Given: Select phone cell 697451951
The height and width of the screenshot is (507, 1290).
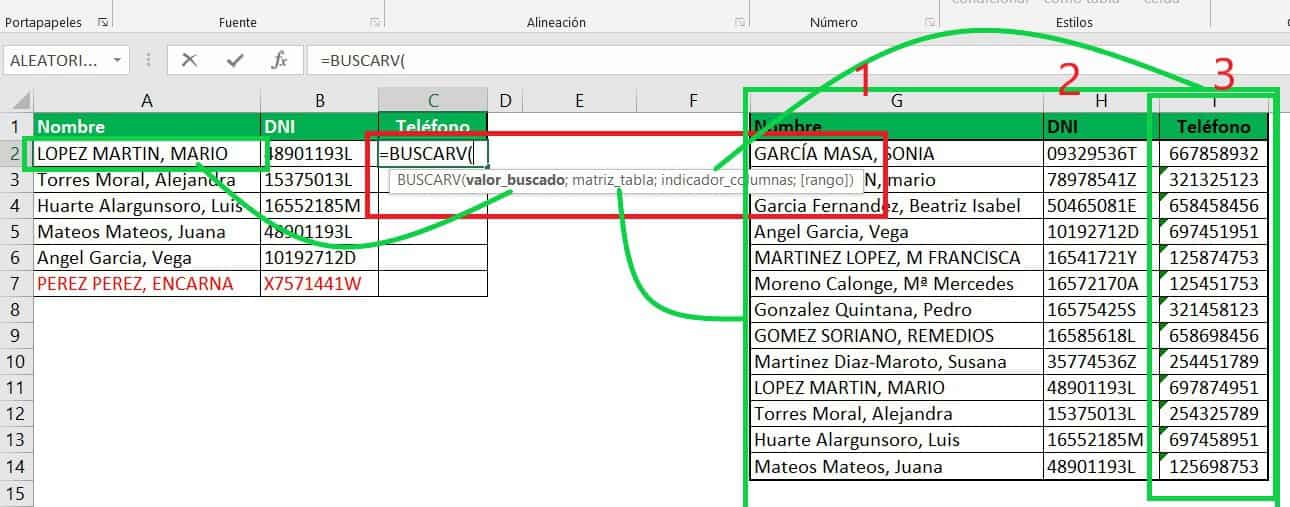Looking at the screenshot, I should point(1214,231).
